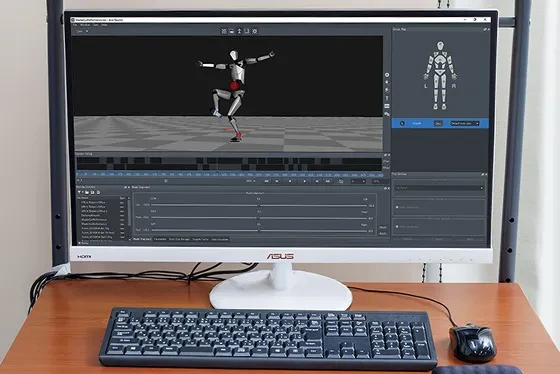Switch to the Body Size Manager tab

coord(179,239)
